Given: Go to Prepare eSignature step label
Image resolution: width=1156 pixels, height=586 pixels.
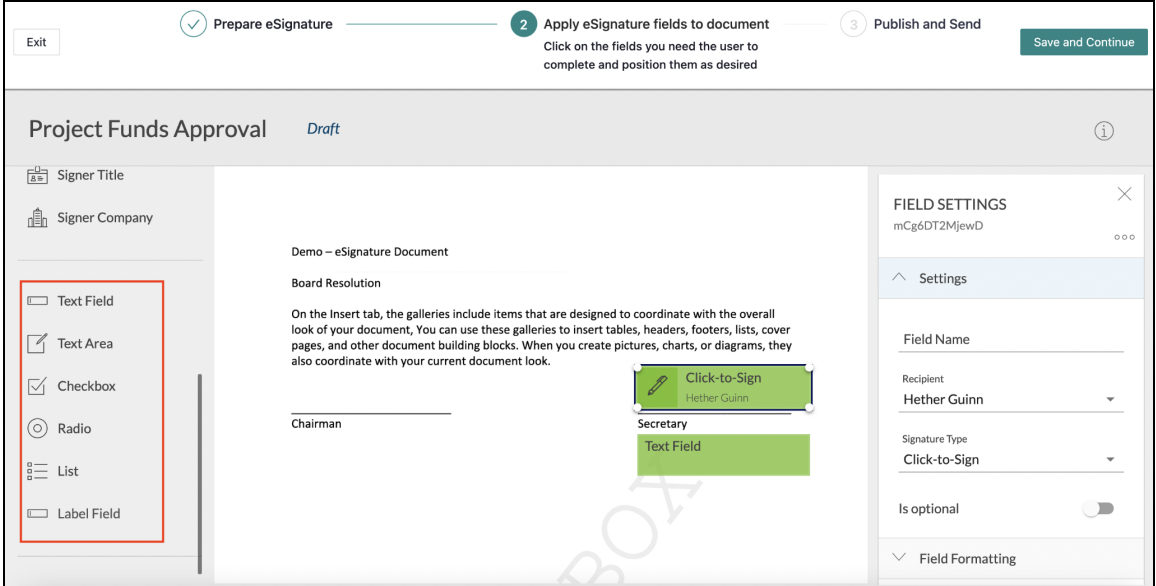Looking at the screenshot, I should 273,24.
